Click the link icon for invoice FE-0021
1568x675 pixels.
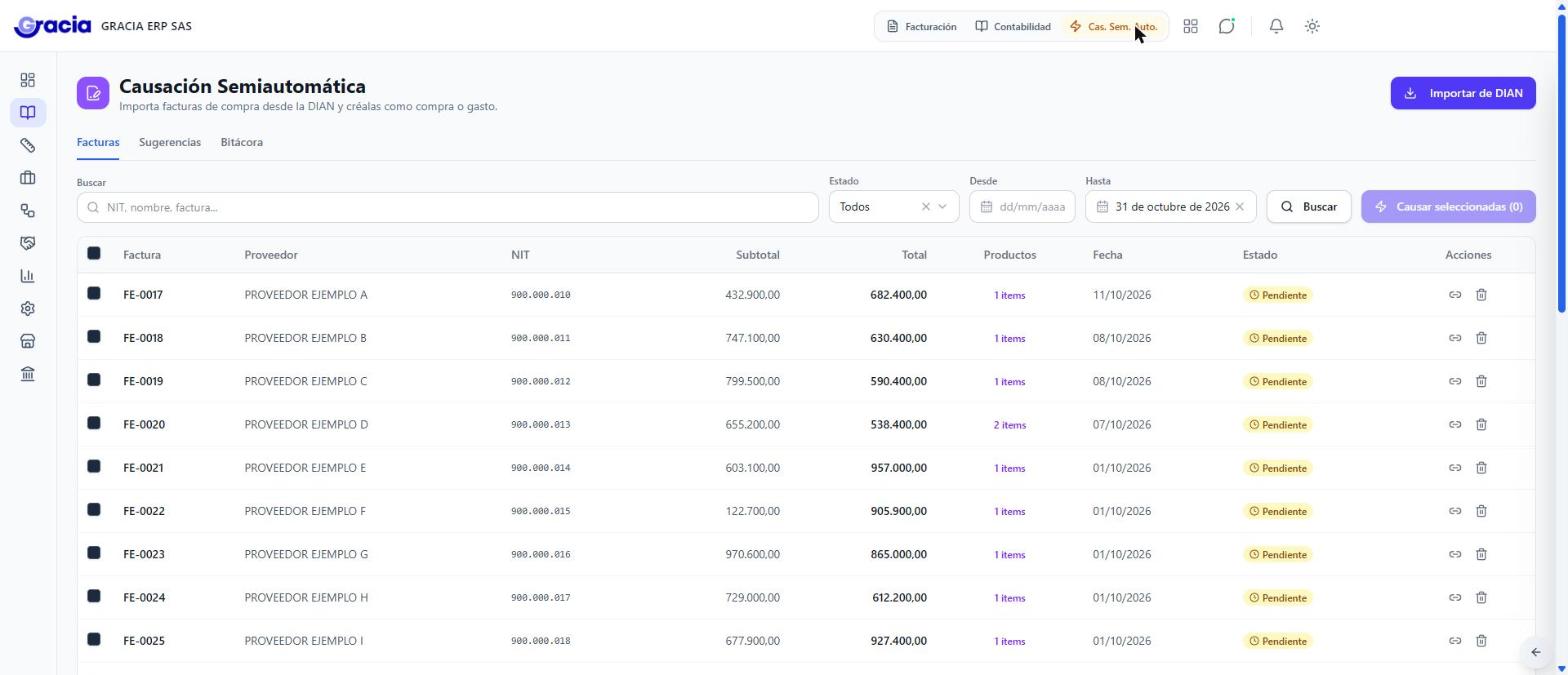(1455, 468)
